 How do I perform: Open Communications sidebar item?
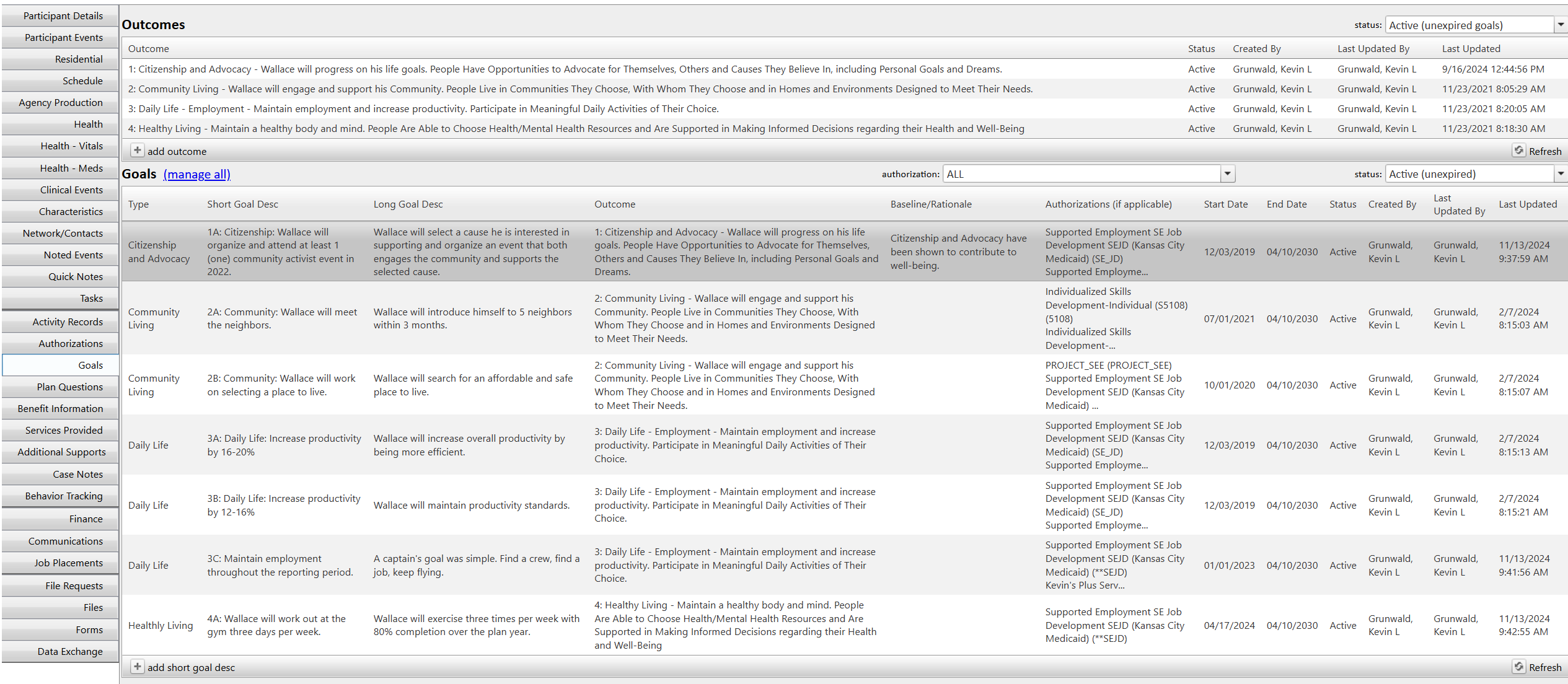click(x=60, y=541)
